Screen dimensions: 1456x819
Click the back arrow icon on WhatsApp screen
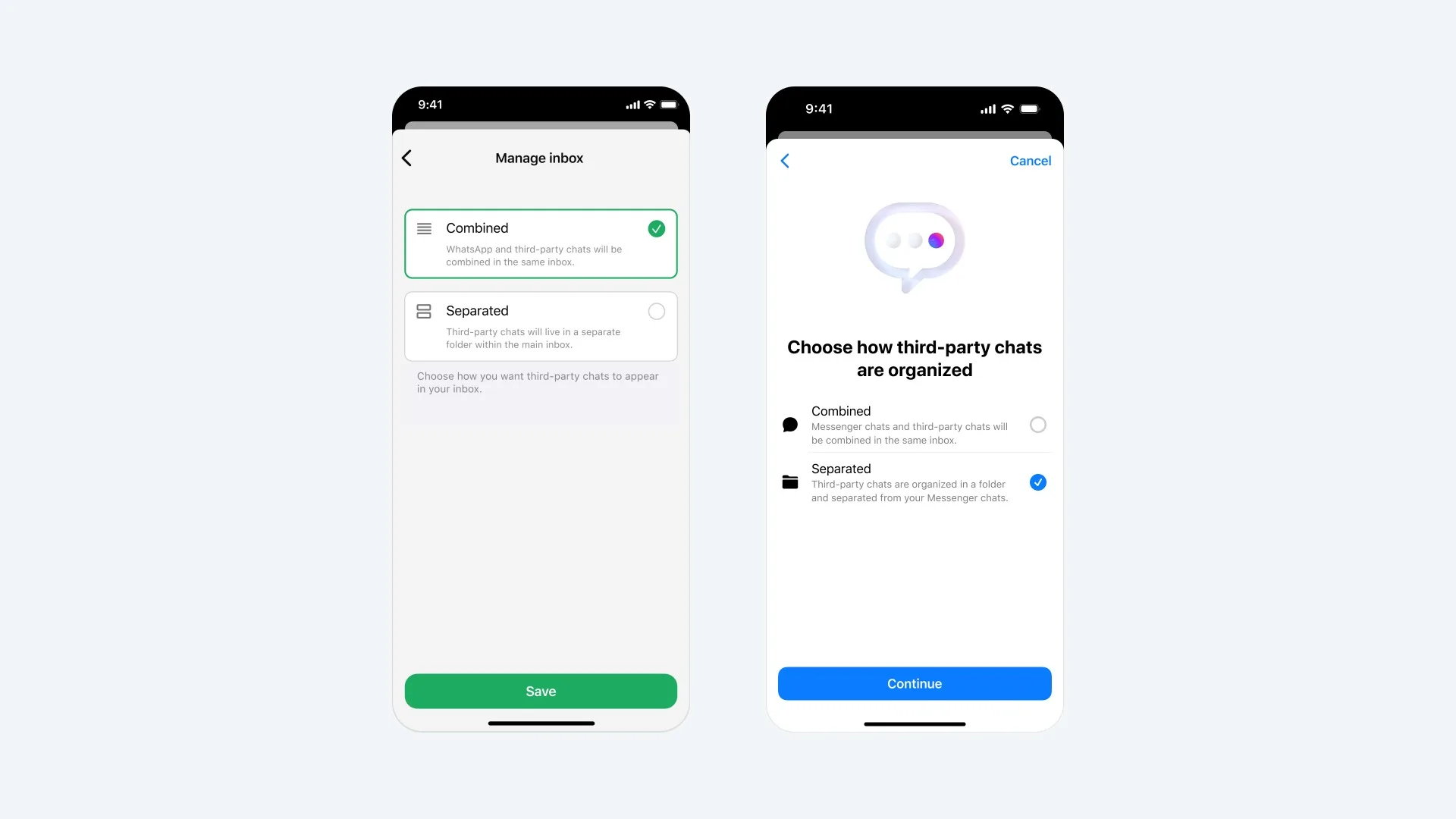pos(407,158)
